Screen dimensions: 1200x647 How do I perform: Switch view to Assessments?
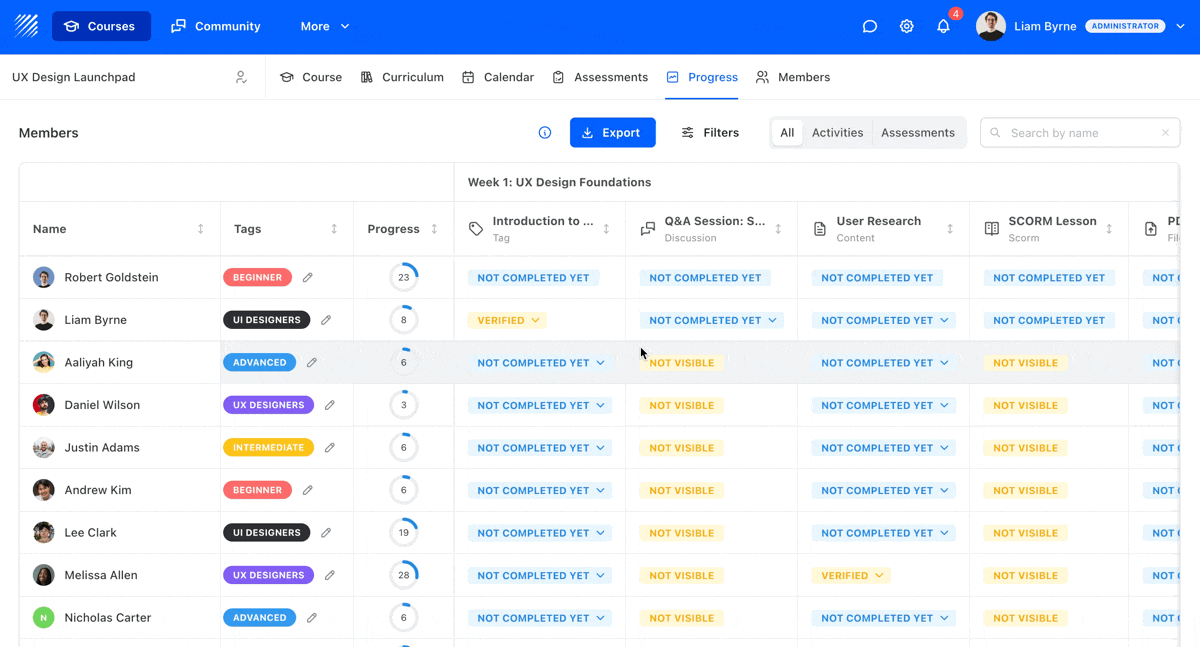(x=917, y=133)
